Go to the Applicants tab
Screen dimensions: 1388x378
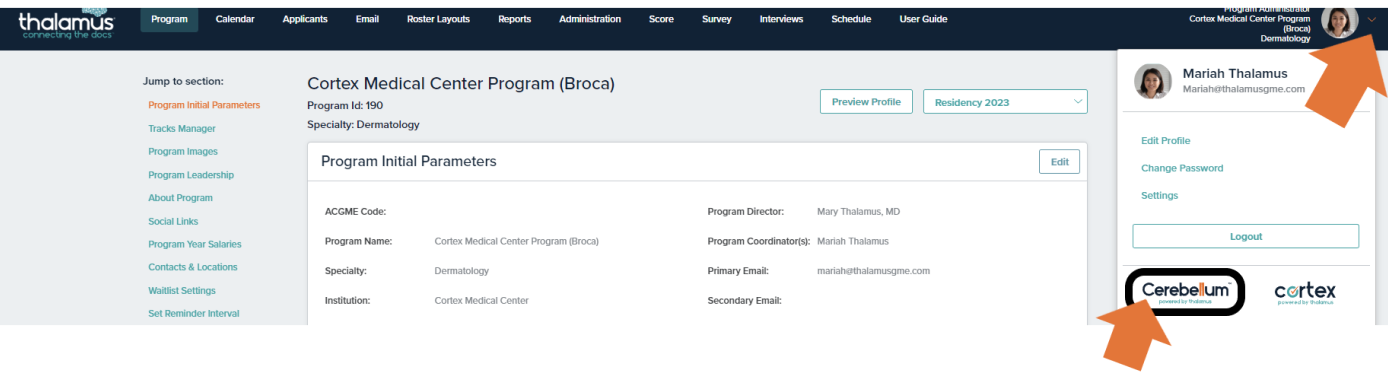[x=305, y=19]
